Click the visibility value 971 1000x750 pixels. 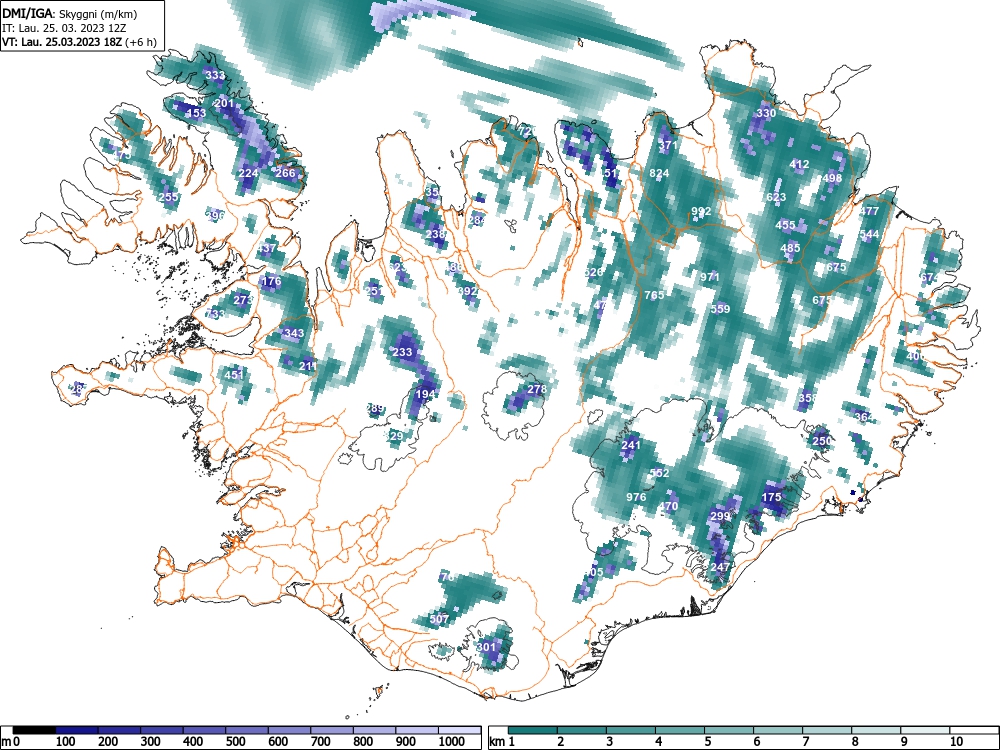pos(710,277)
